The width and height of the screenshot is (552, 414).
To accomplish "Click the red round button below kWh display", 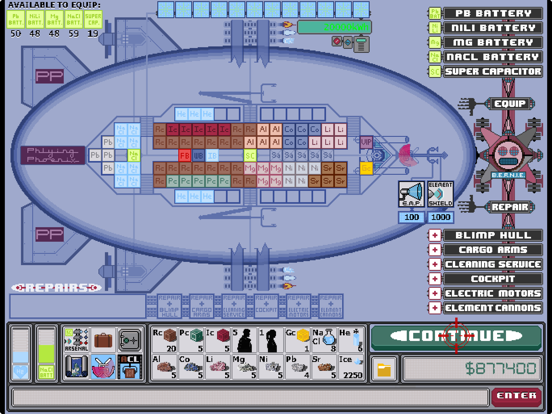I will [x=337, y=42].
